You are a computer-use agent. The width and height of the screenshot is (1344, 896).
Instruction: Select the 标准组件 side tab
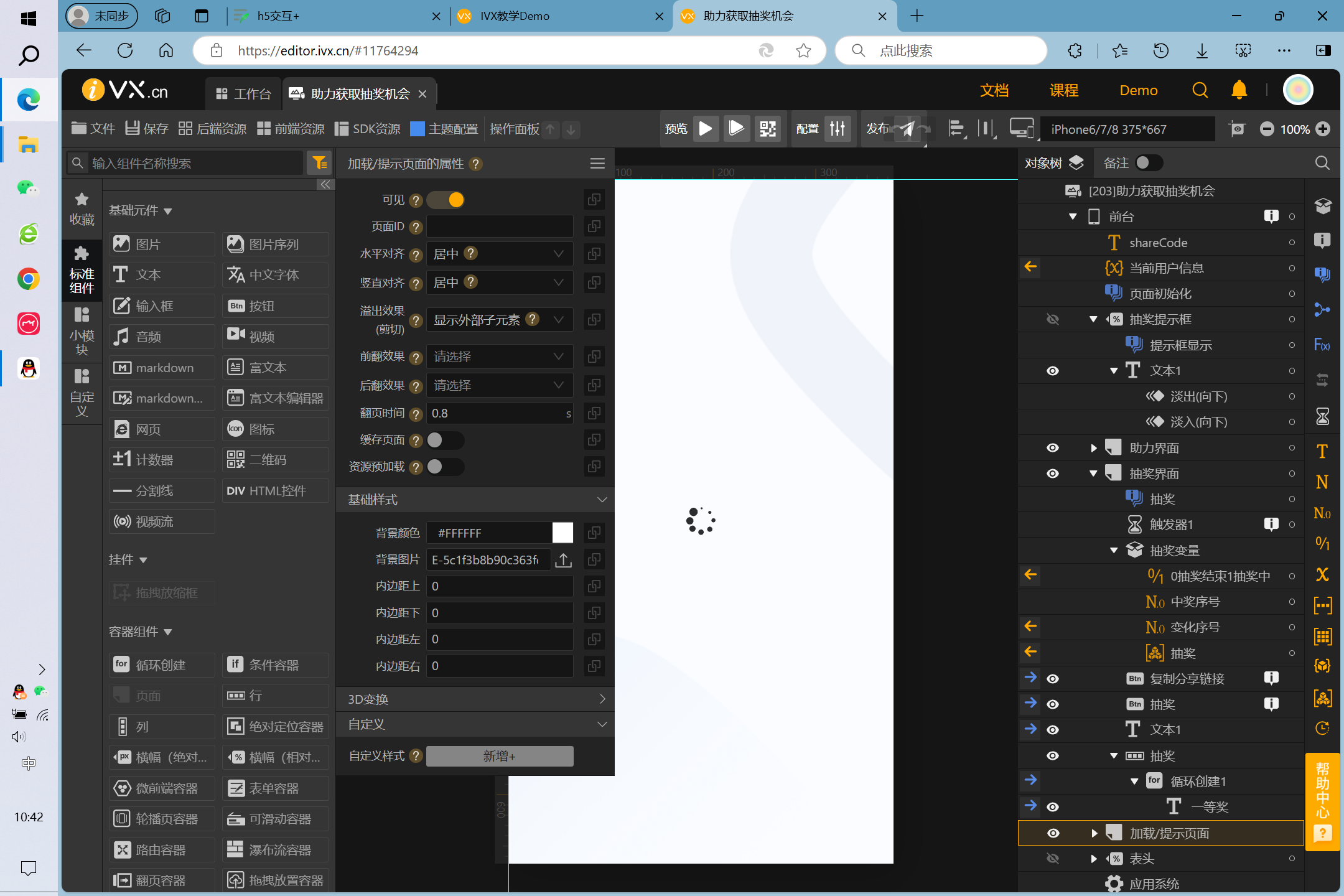pyautogui.click(x=82, y=271)
